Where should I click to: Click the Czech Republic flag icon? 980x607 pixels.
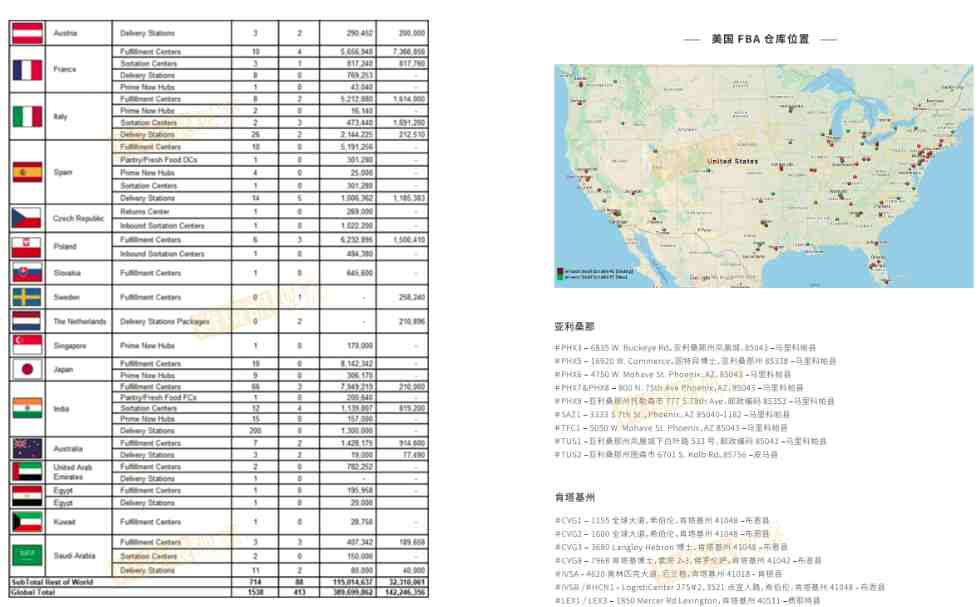click(26, 218)
